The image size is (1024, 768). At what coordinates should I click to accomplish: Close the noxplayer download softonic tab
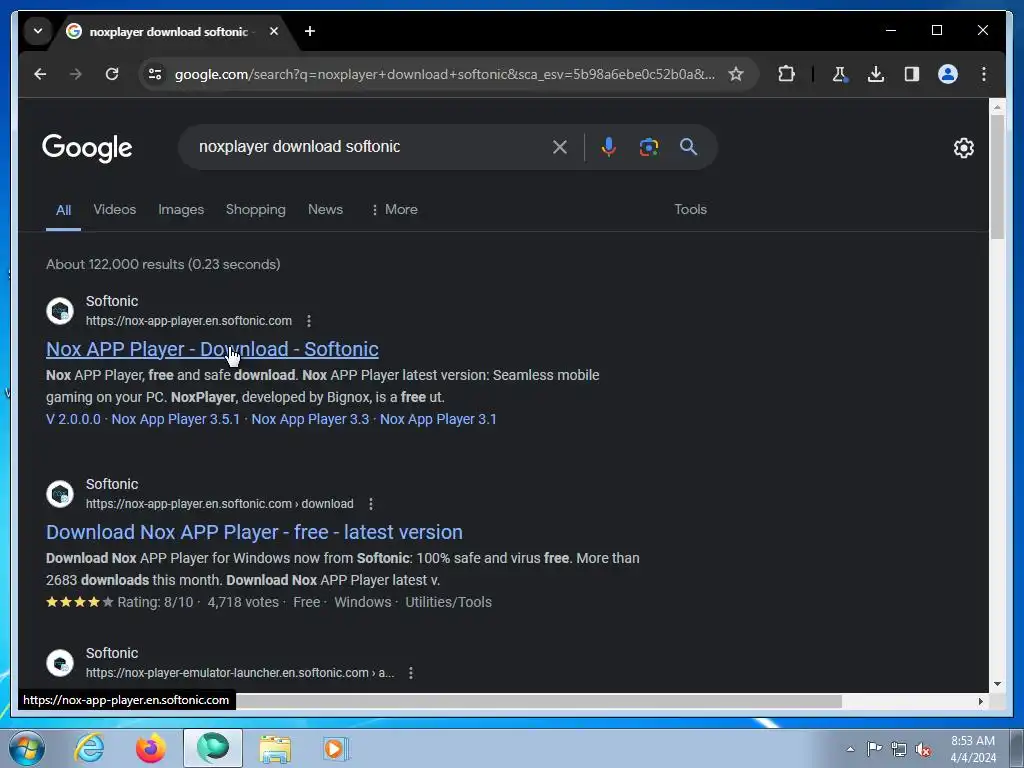point(274,31)
